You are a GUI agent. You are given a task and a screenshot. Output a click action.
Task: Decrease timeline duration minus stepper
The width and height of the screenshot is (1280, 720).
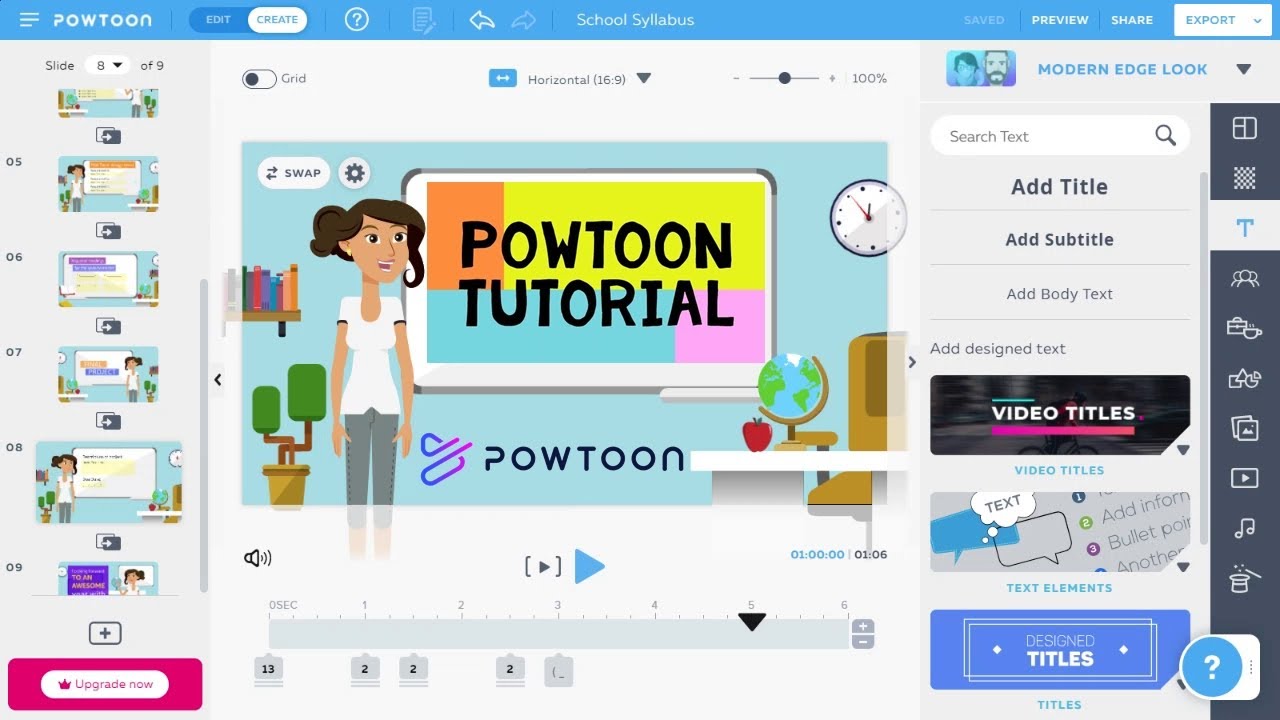pos(863,641)
